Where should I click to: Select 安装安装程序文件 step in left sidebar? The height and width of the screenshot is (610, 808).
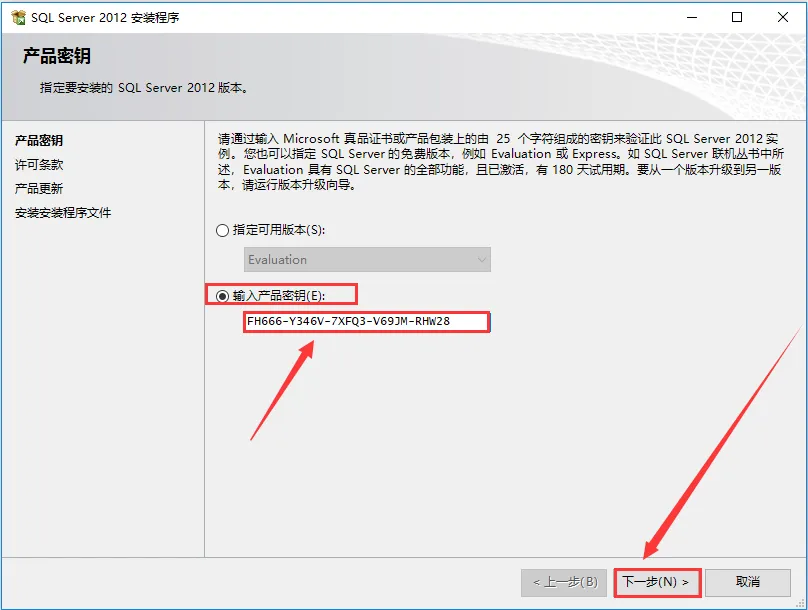[x=63, y=213]
